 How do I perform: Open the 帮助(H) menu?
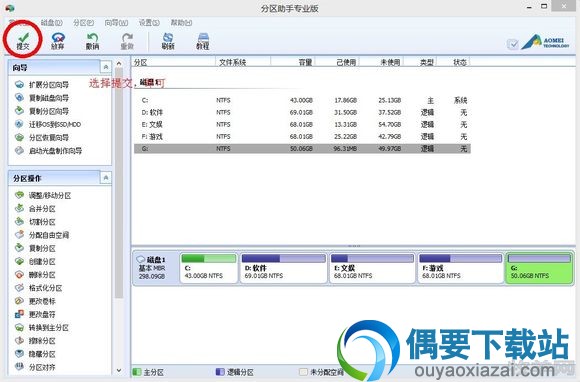(181, 23)
